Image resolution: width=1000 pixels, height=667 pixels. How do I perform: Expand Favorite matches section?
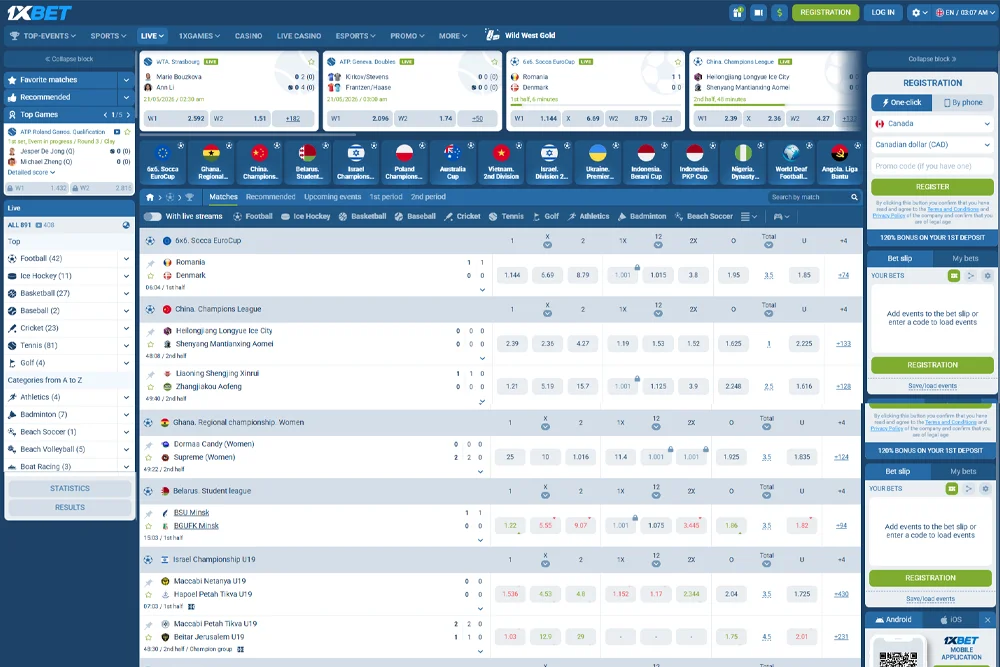pyautogui.click(x=126, y=80)
